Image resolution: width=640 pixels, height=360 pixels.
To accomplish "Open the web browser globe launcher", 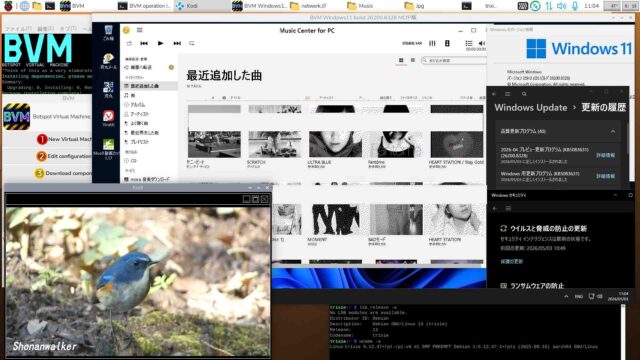I will click(24, 6).
